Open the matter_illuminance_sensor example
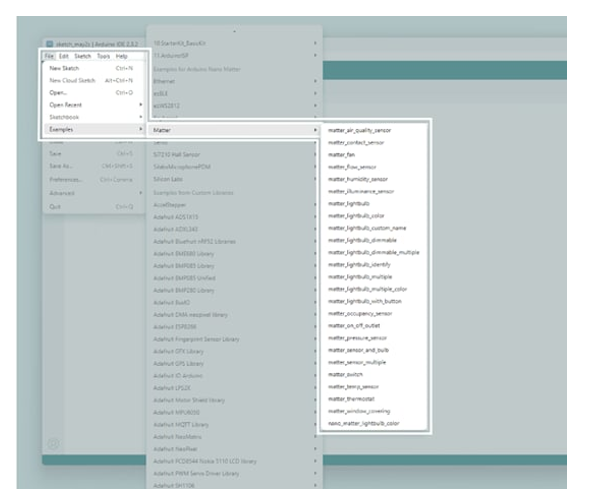 [x=375, y=191]
